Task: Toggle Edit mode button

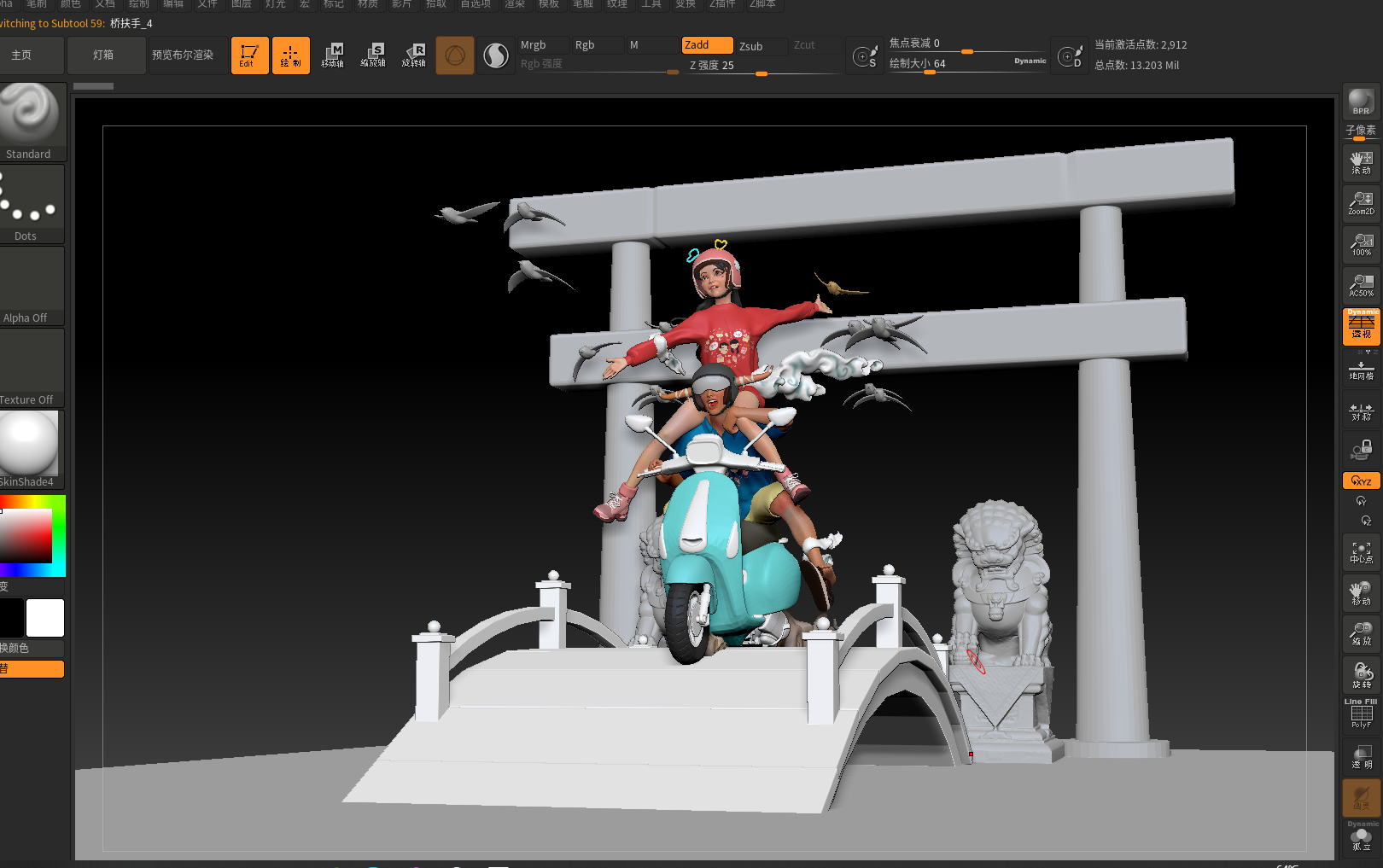Action: 249,55
